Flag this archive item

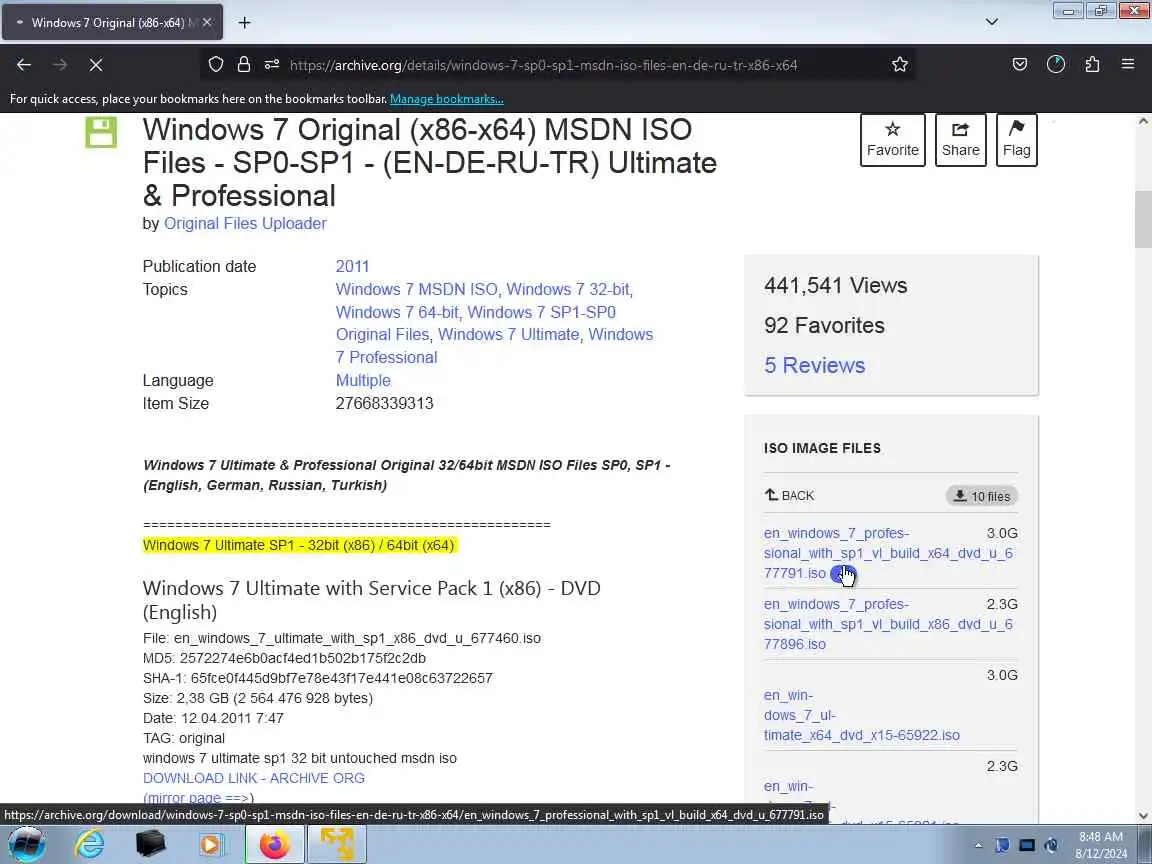[x=1017, y=140]
